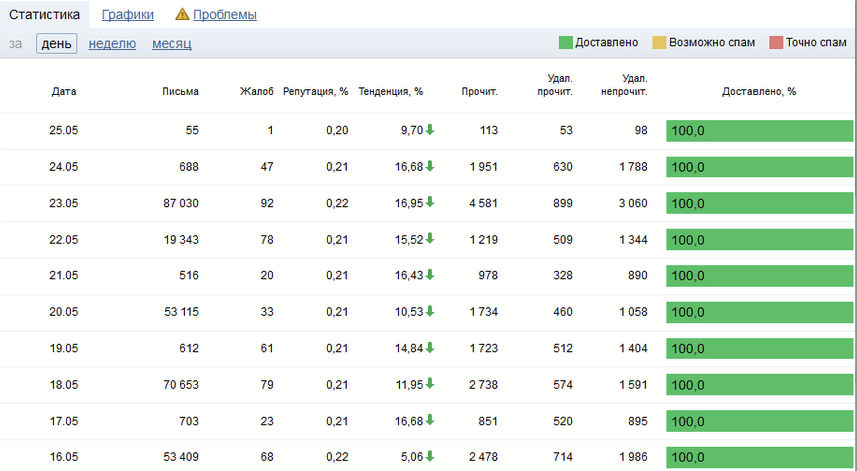The height and width of the screenshot is (471, 857).
Task: Click the trend arrow next to 11,95
Action: point(430,384)
